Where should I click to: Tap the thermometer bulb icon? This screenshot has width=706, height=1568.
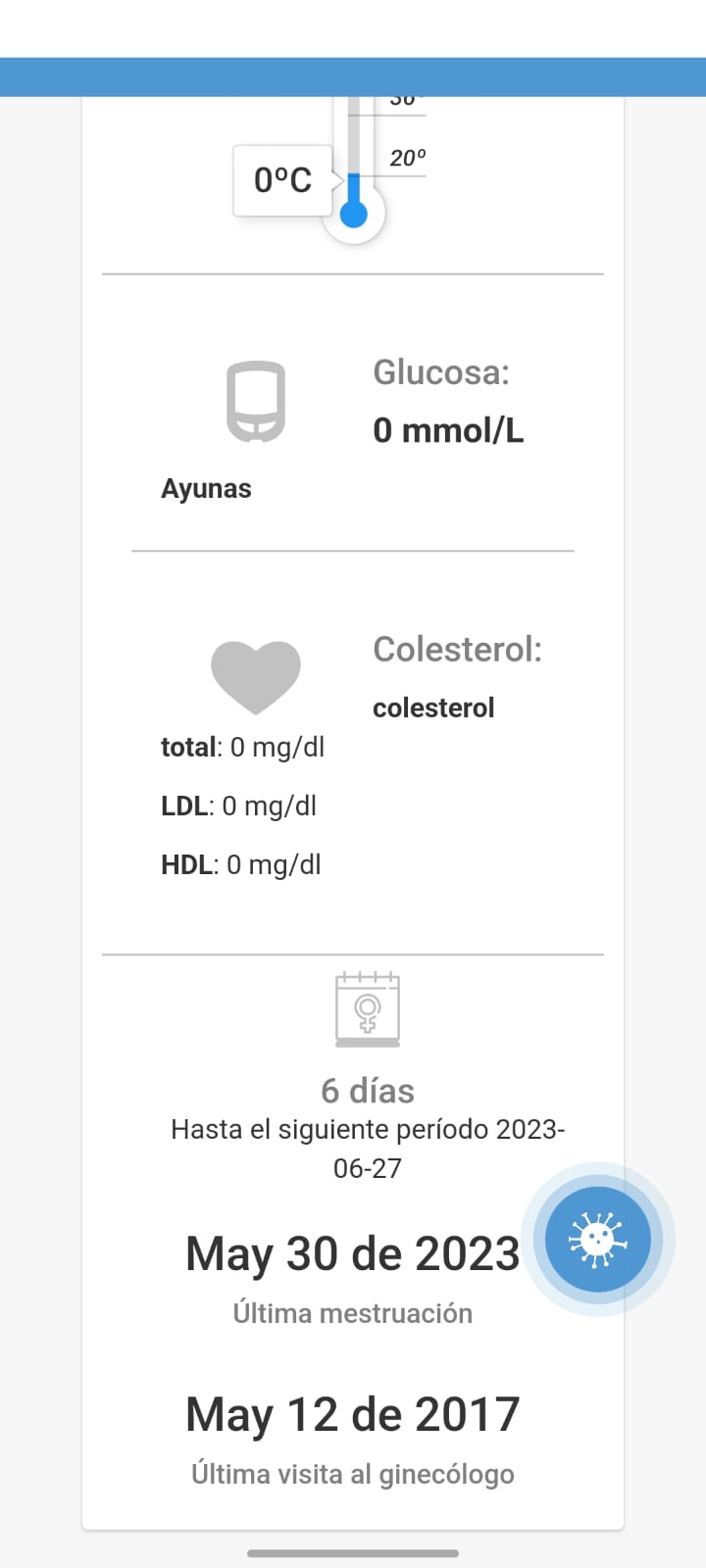[x=354, y=213]
